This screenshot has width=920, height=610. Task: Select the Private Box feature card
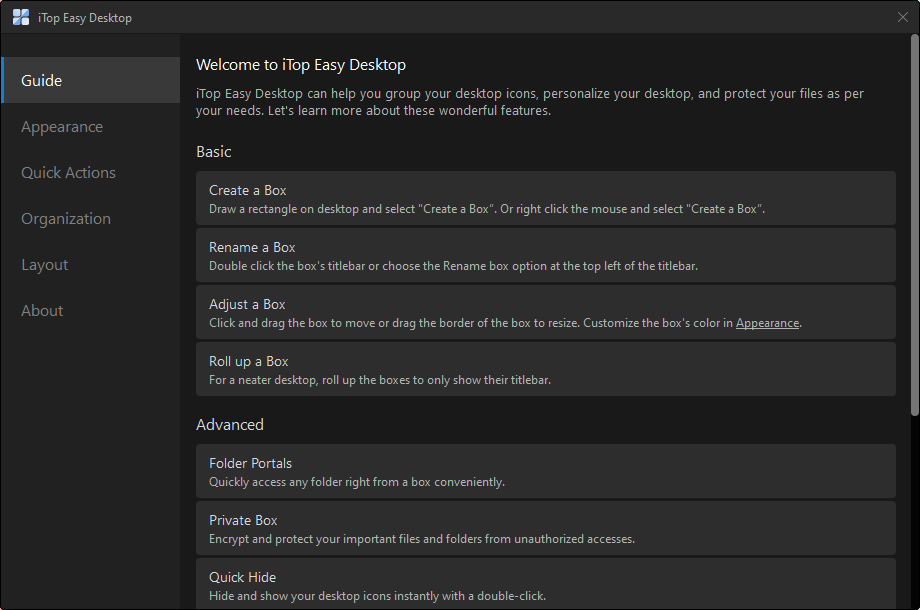pyautogui.click(x=545, y=528)
